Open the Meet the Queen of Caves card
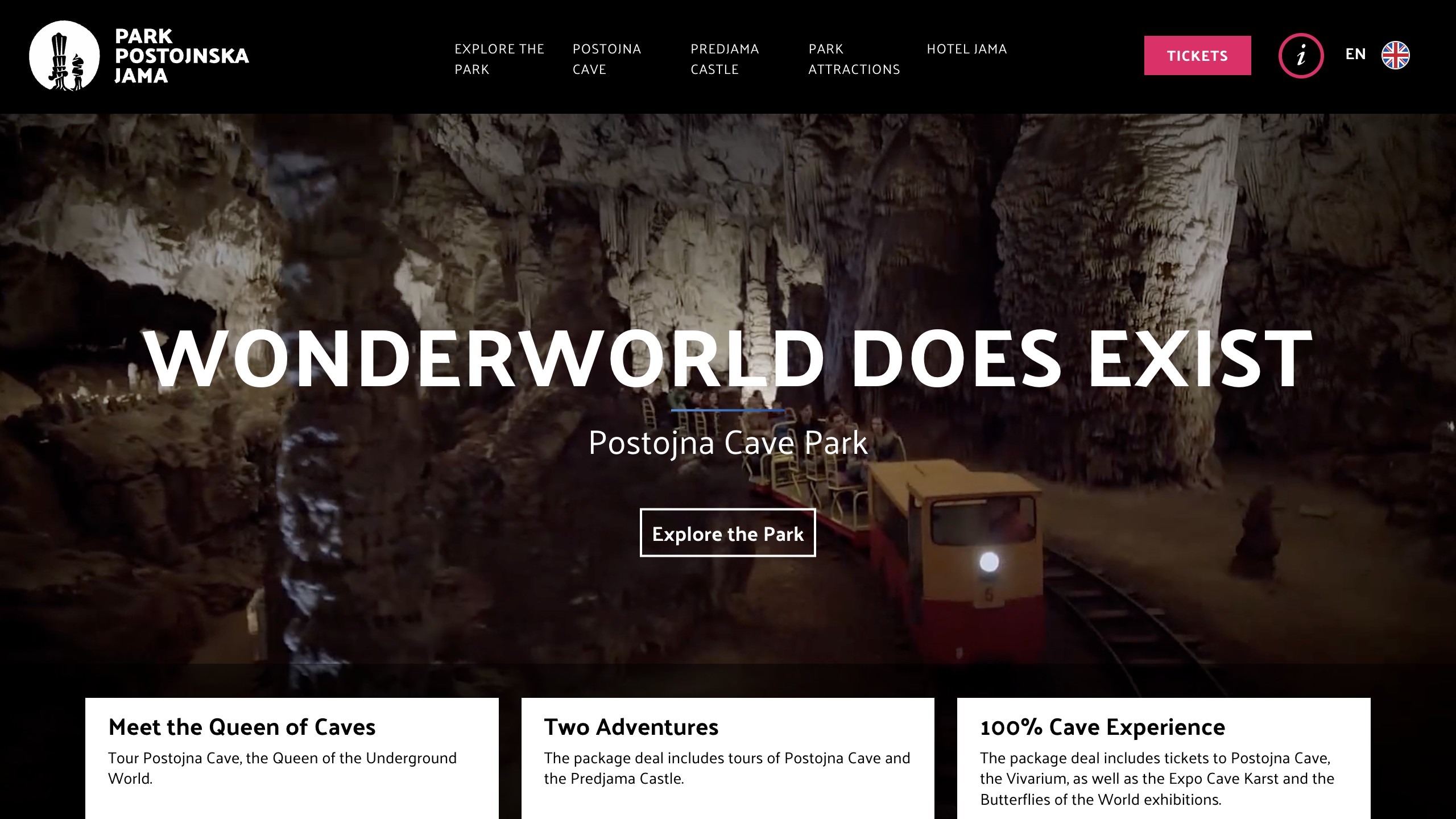This screenshot has width=1456, height=819. click(x=292, y=758)
